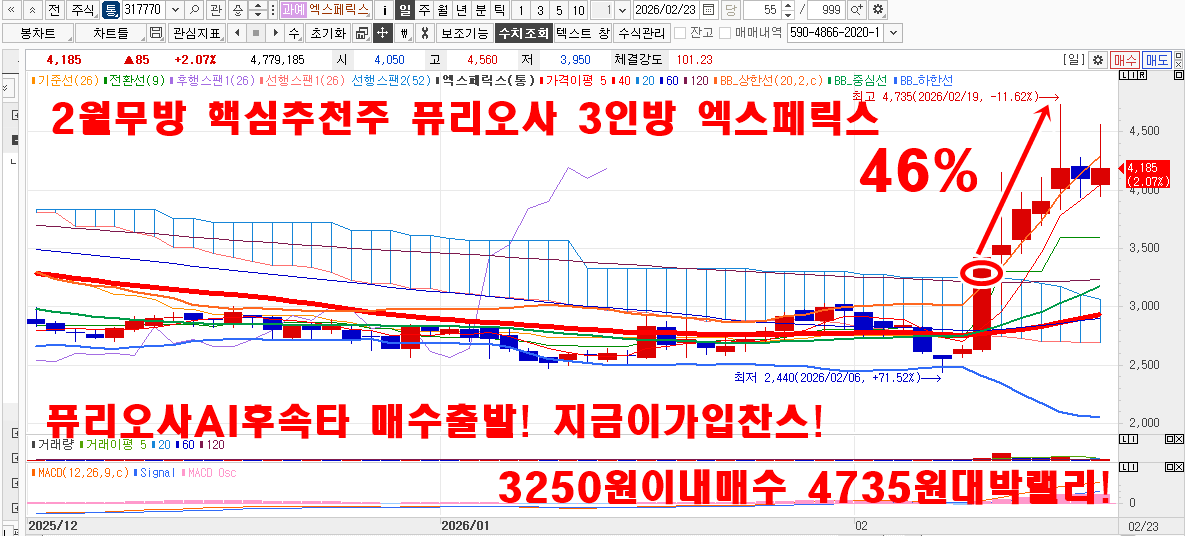Toggle the 수치조회 button
This screenshot has width=1185, height=536.
click(523, 33)
